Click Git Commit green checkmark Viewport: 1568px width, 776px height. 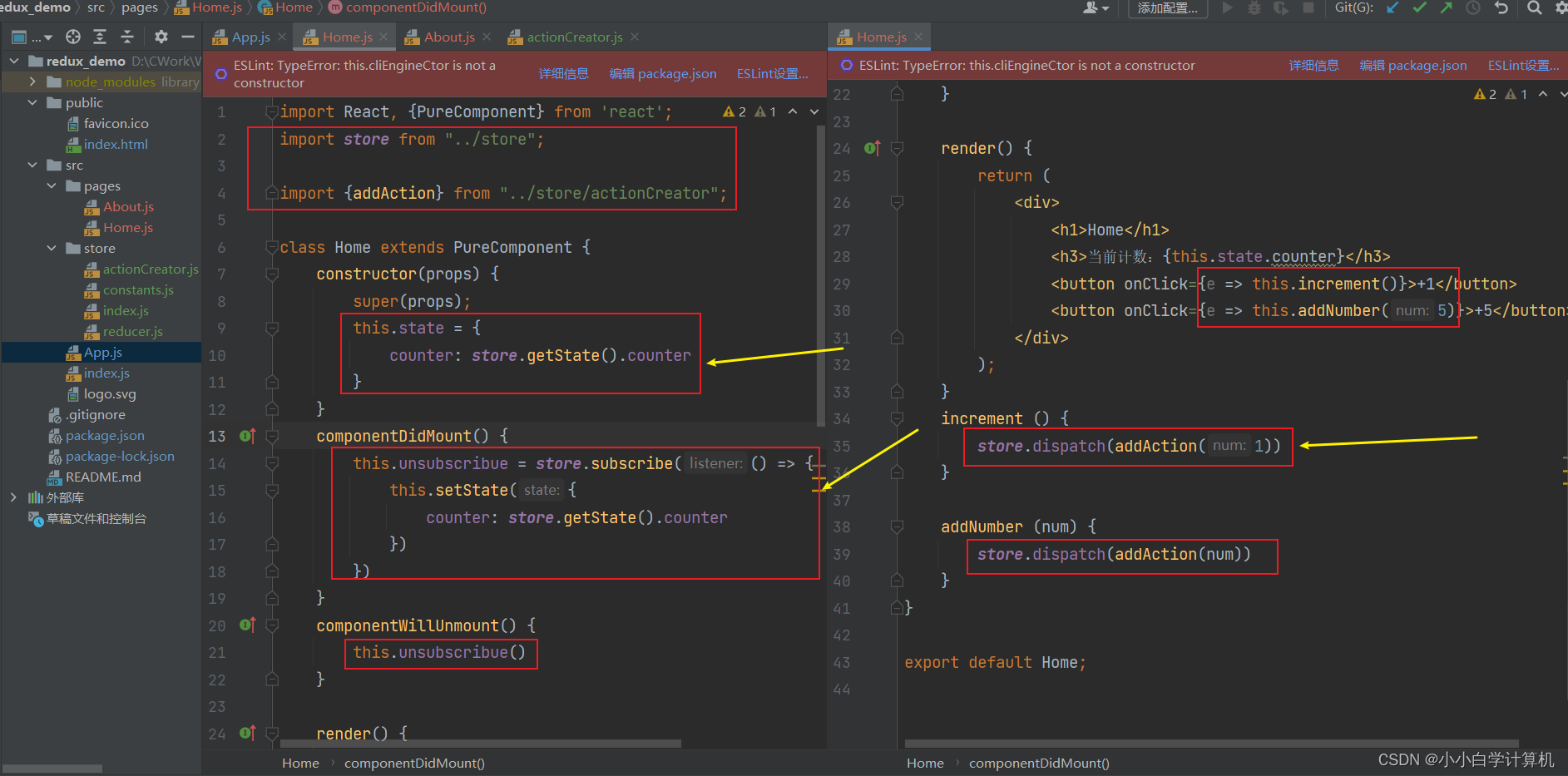(1420, 7)
